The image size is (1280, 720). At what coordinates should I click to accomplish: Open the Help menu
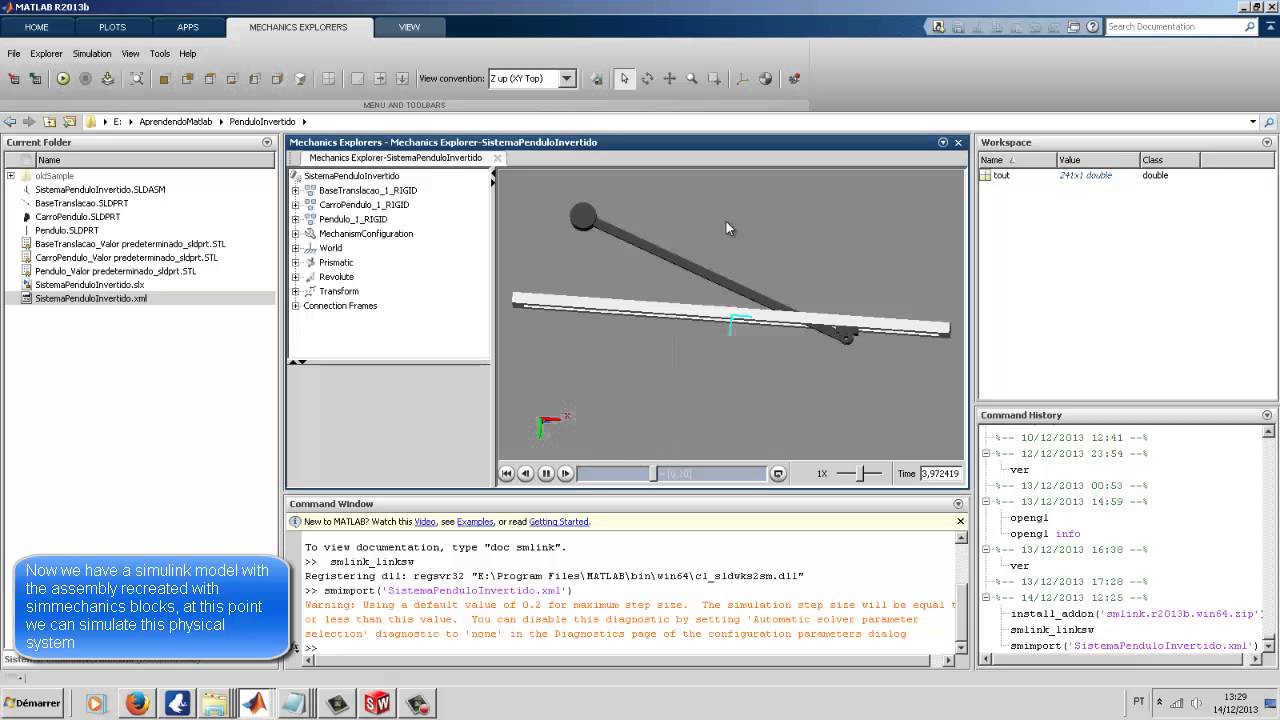point(188,54)
